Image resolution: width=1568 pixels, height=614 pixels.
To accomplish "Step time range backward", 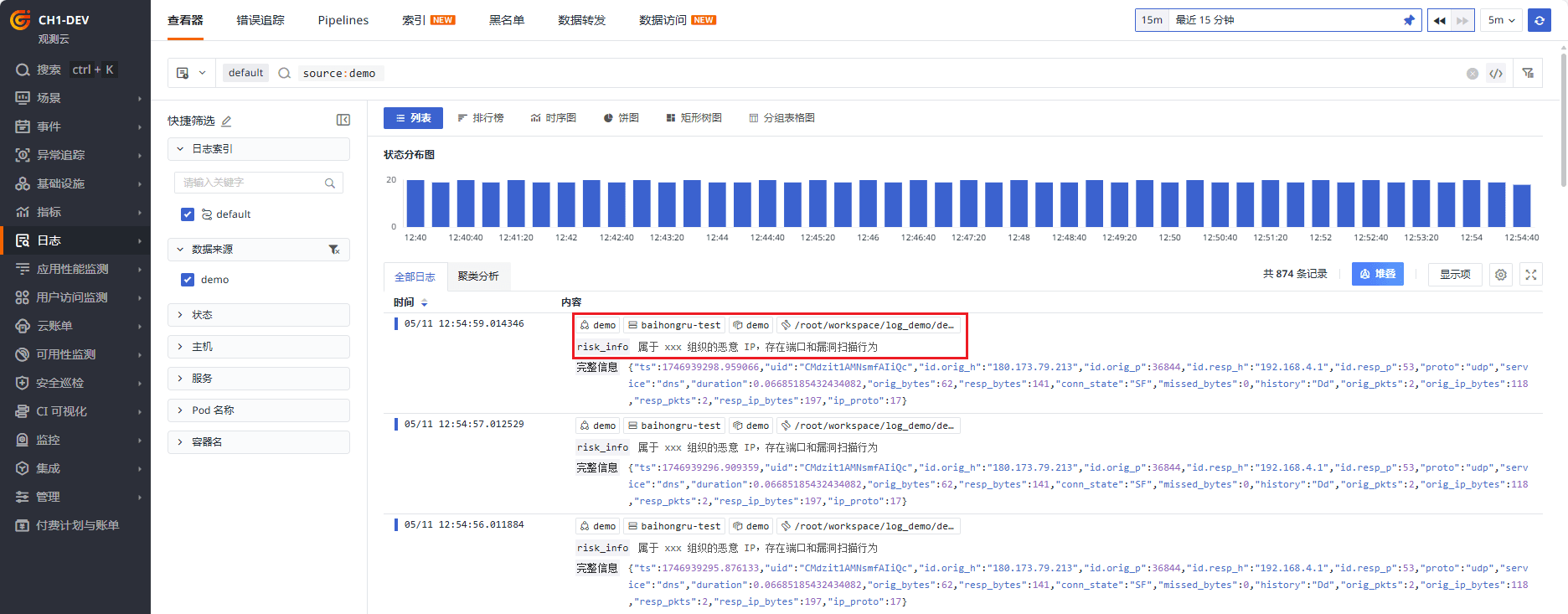I will 1439,20.
